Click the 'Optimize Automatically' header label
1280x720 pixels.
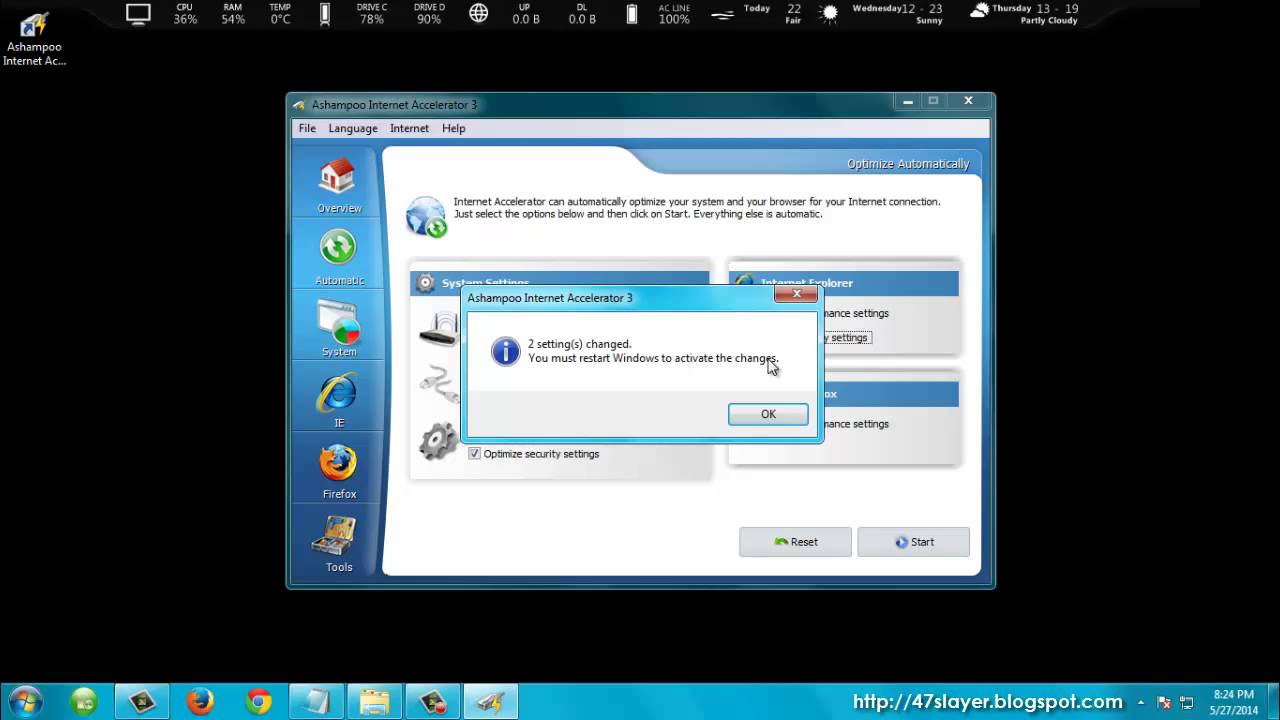pos(908,164)
